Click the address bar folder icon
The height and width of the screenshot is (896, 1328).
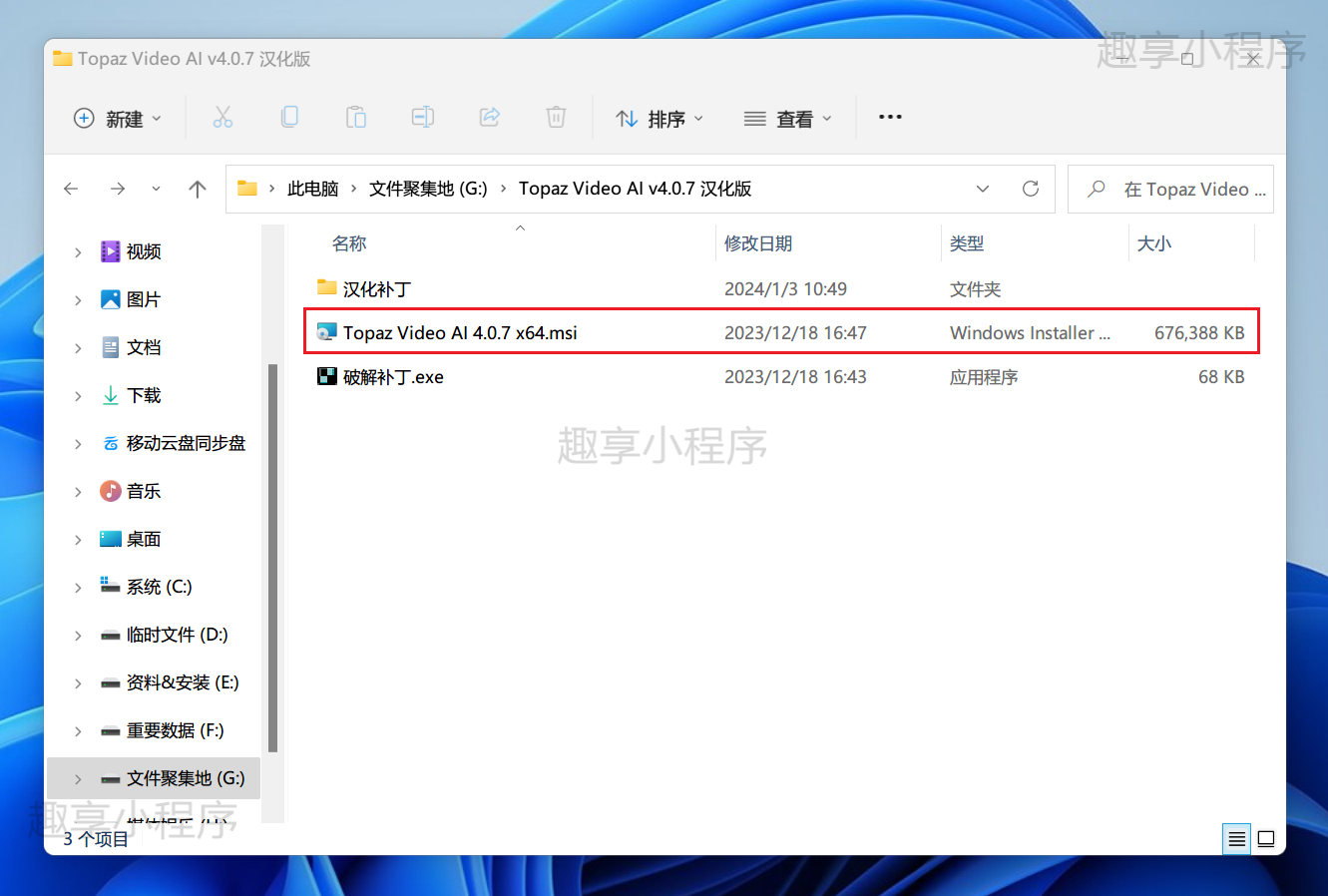tap(247, 189)
